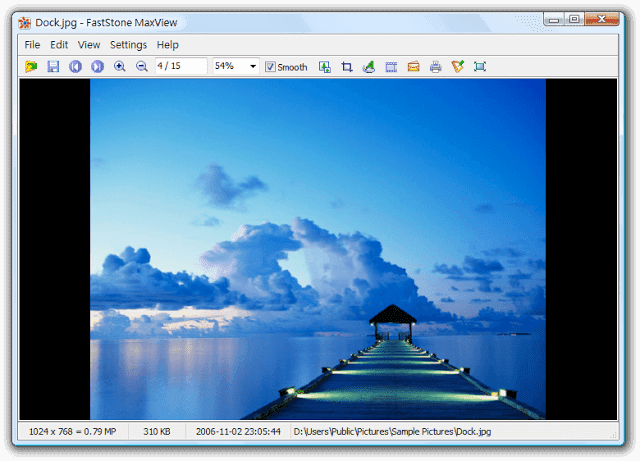Open the File menu
Screen dimensions: 640x461
click(32, 45)
